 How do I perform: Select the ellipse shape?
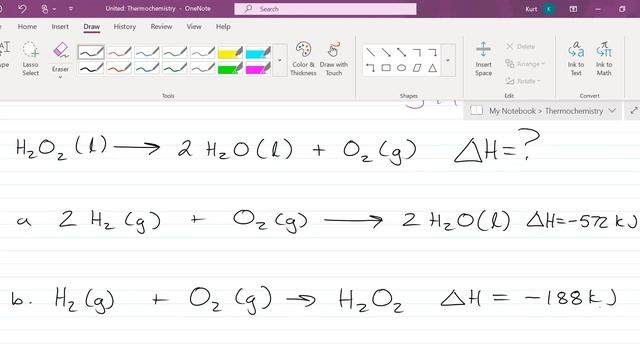point(401,68)
